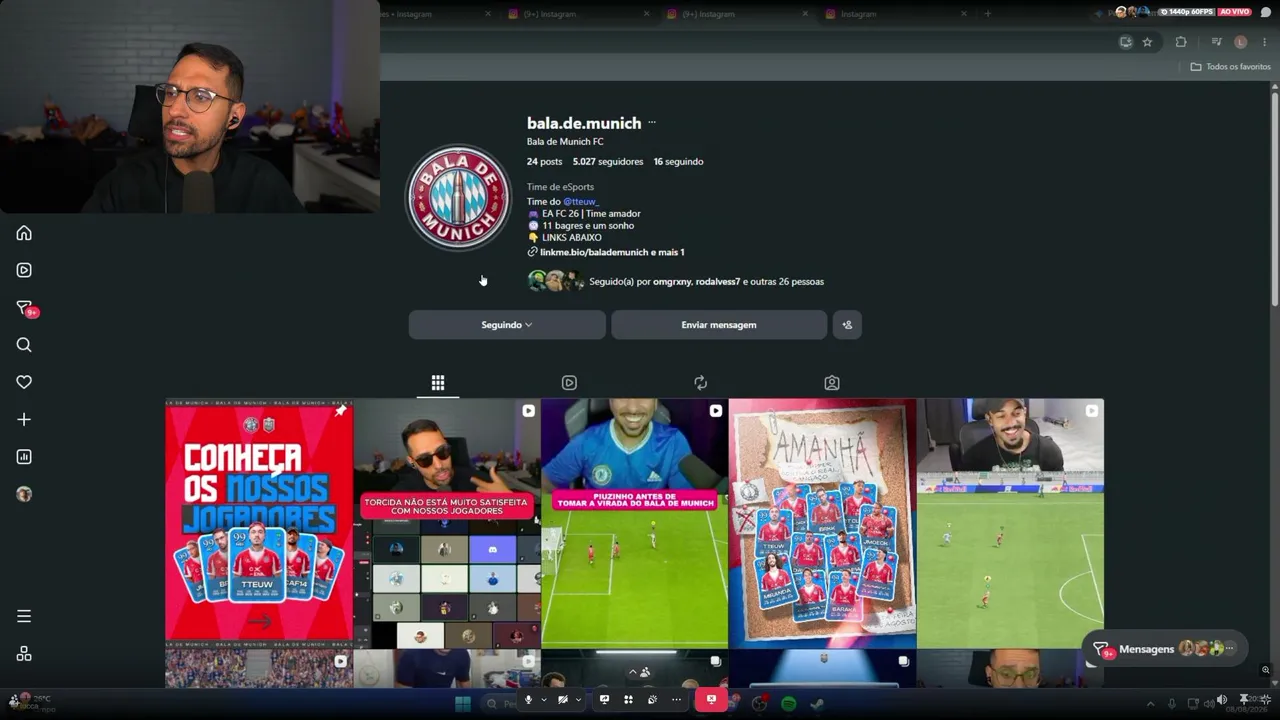
Task: Open the browser media control icon
Action: [1216, 42]
